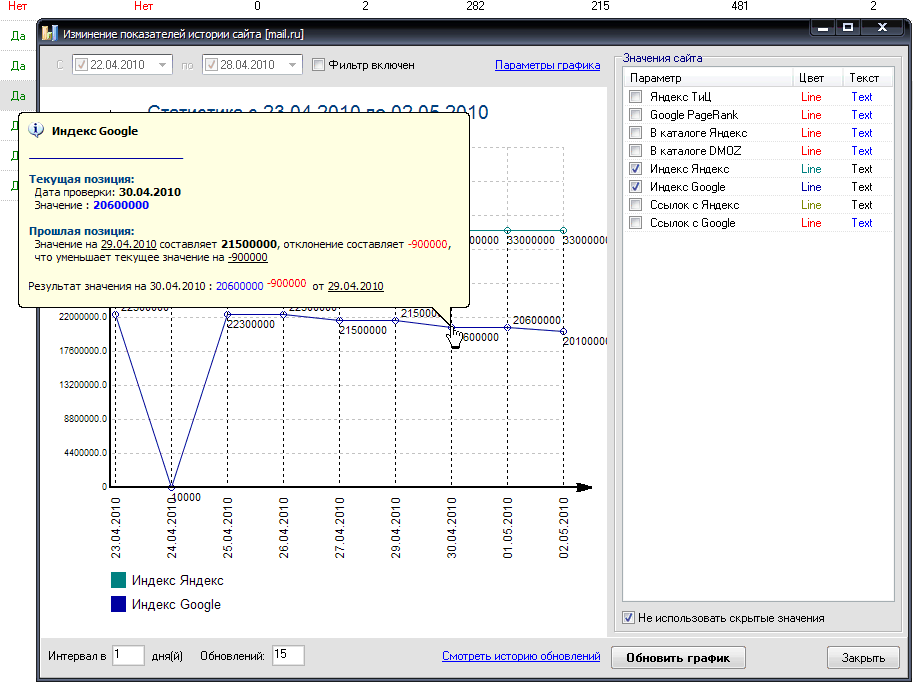Maximize the history dialog window

(x=847, y=28)
